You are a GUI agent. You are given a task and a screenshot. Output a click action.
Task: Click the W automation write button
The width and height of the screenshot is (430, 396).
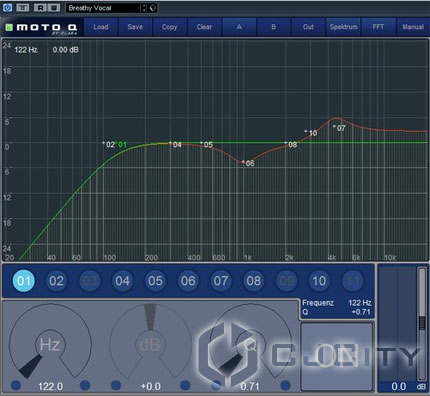coord(54,8)
